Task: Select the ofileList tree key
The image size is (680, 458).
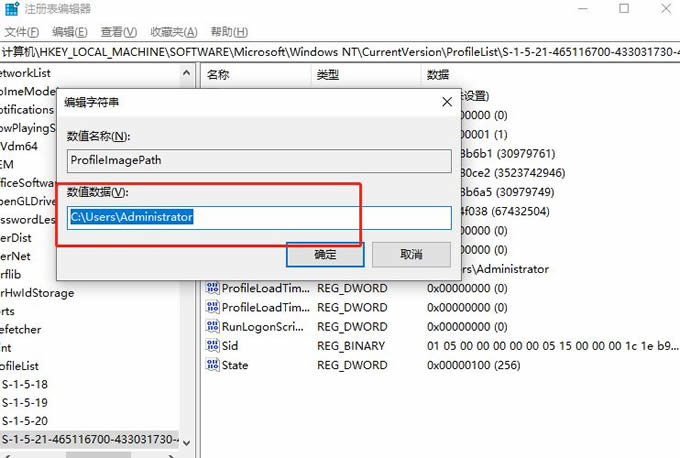Action: 20,366
